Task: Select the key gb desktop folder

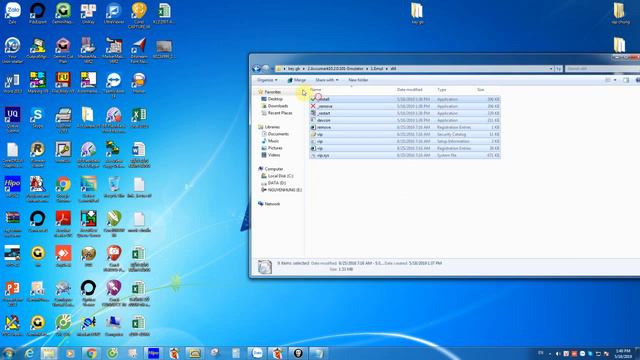Action: click(x=417, y=13)
